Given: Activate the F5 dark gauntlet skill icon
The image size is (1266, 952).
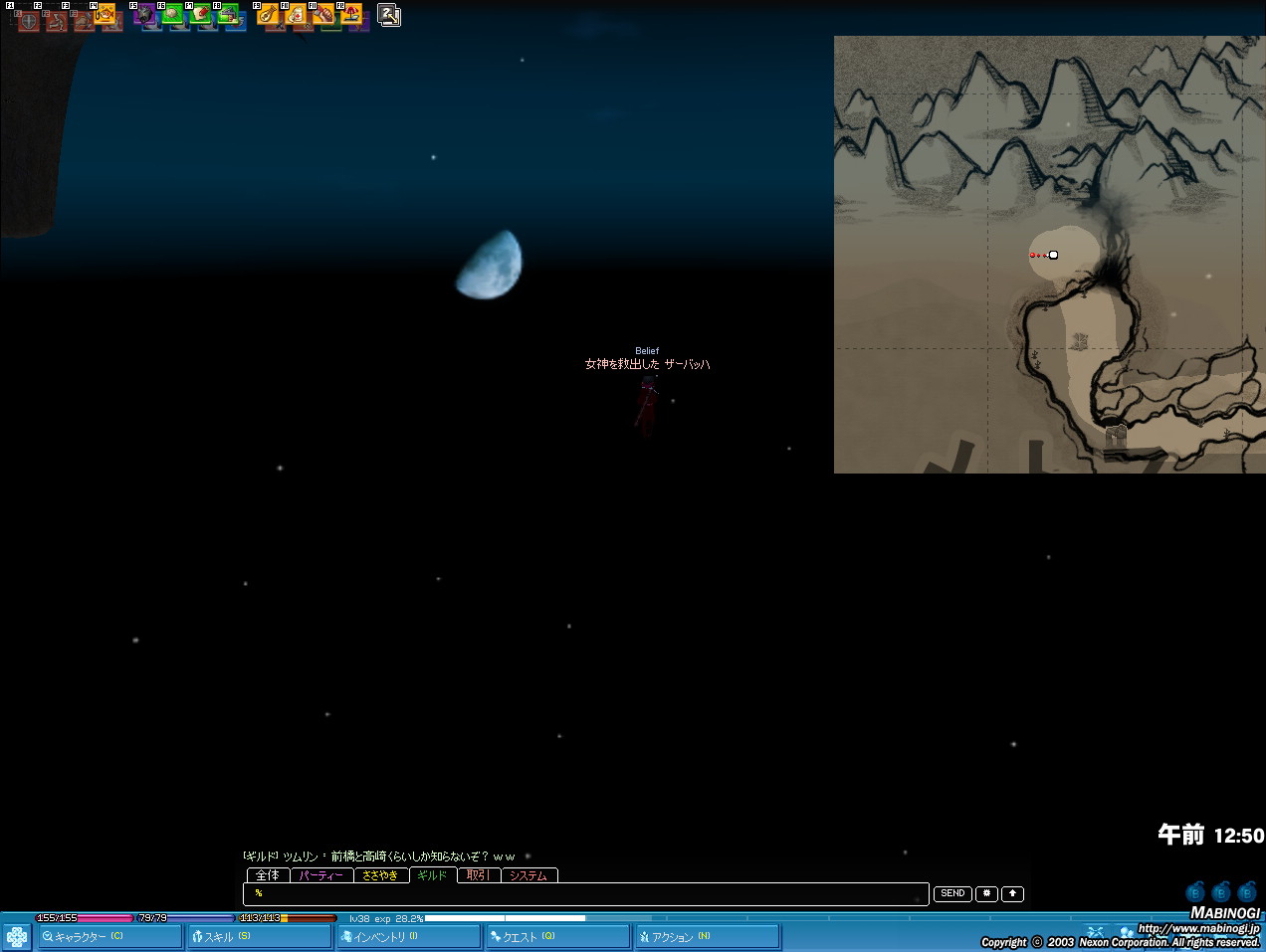Looking at the screenshot, I should pos(145,14).
